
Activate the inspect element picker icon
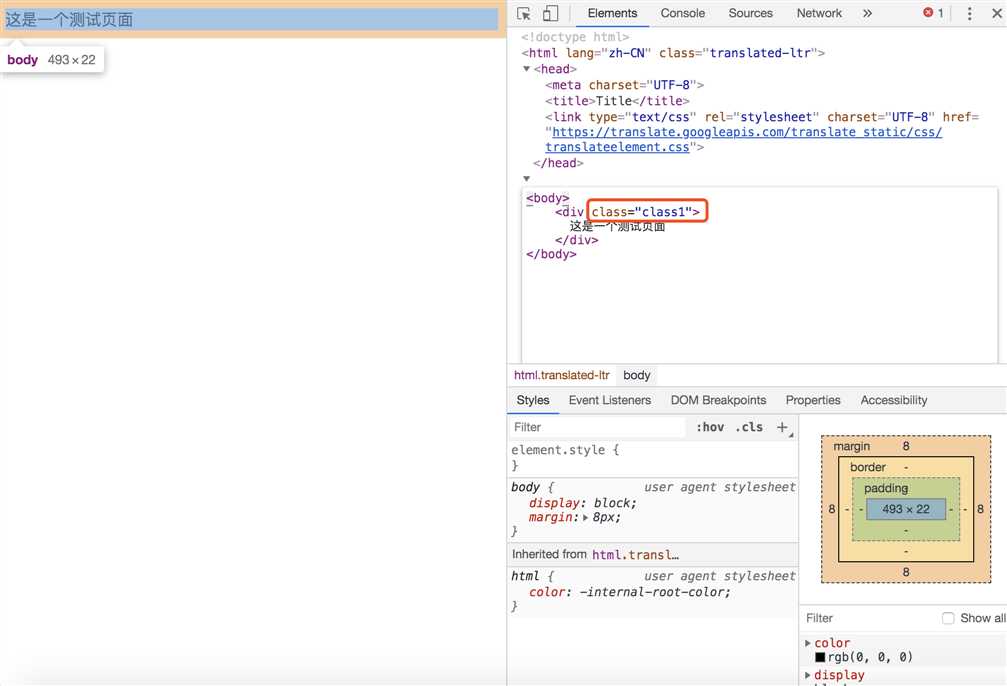tap(524, 14)
